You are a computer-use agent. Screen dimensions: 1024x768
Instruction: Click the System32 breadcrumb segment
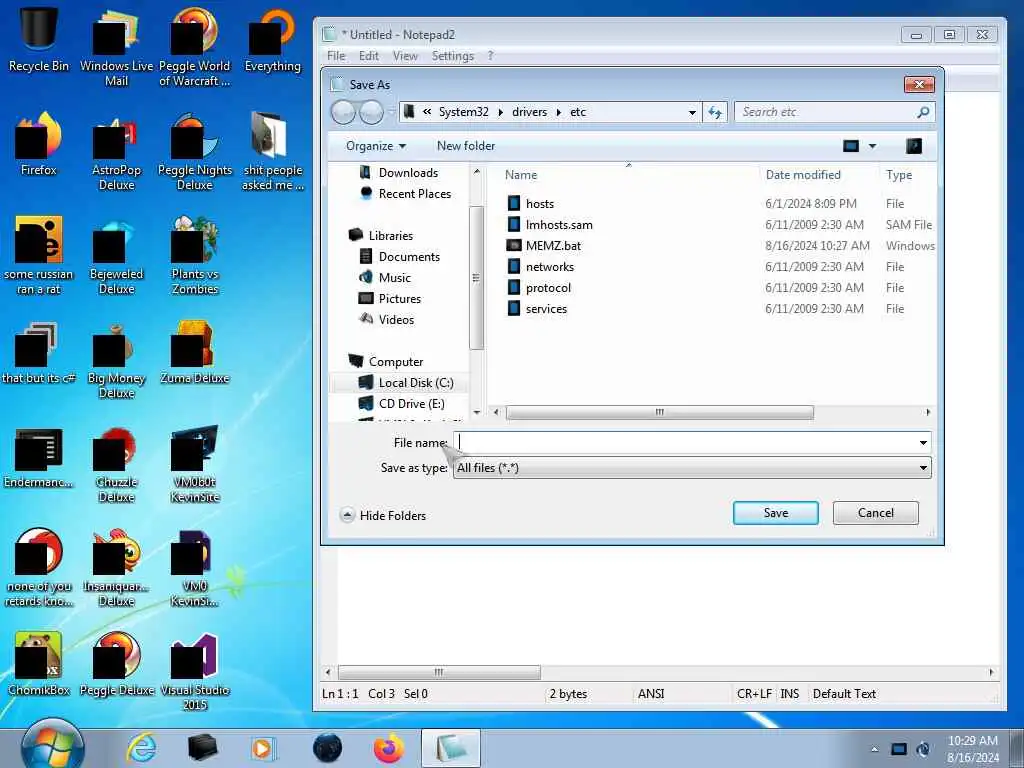pos(463,112)
